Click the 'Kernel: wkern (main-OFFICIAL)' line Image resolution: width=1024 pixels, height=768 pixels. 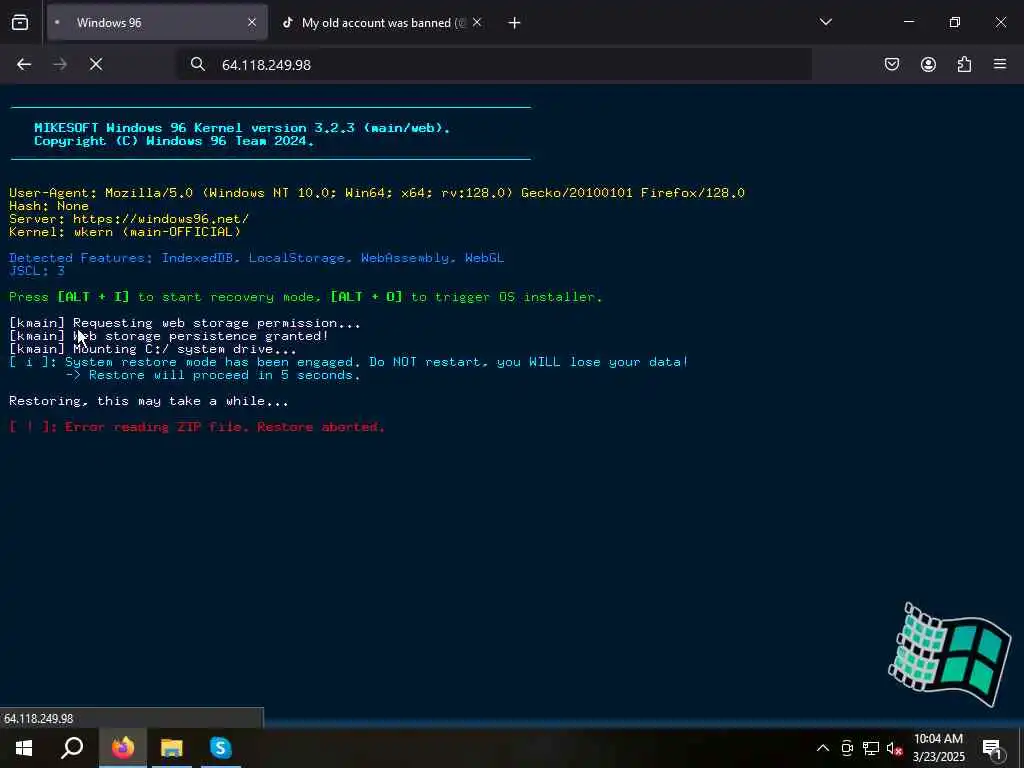tap(125, 232)
